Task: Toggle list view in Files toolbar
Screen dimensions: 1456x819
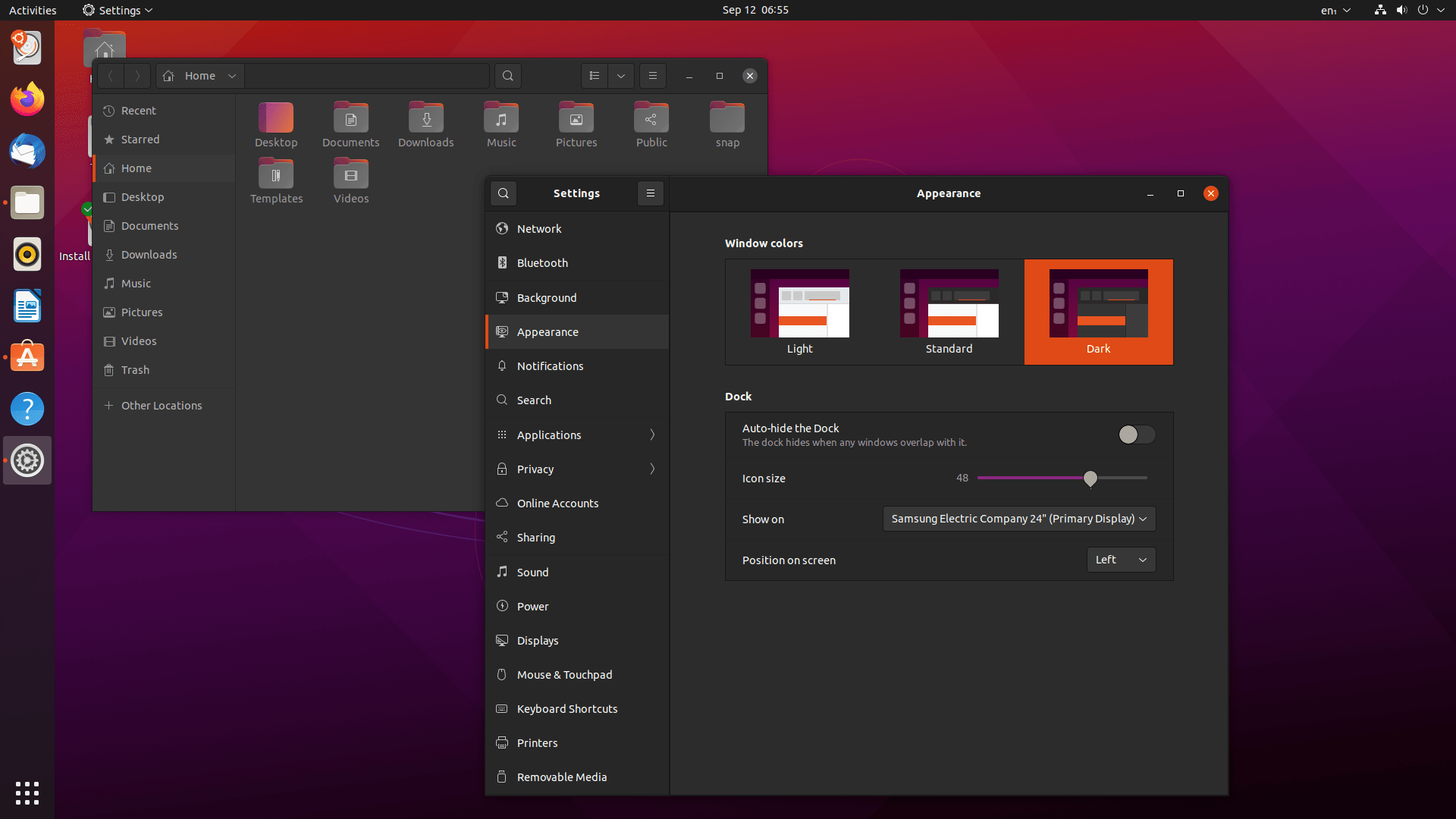Action: [x=595, y=76]
